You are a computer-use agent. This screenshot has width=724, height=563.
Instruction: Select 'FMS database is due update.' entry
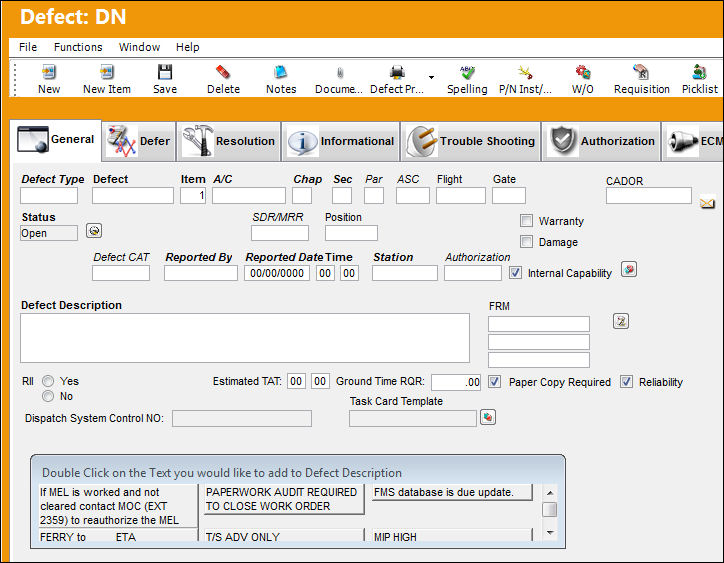tap(452, 492)
